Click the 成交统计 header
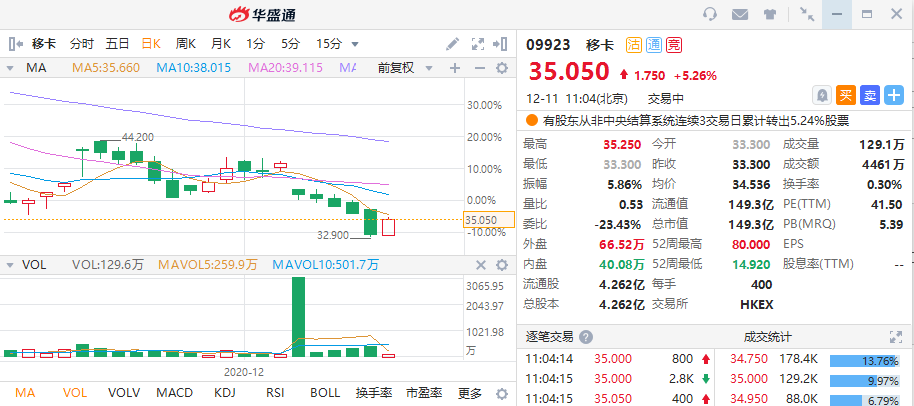This screenshot has width=914, height=406. 768,337
